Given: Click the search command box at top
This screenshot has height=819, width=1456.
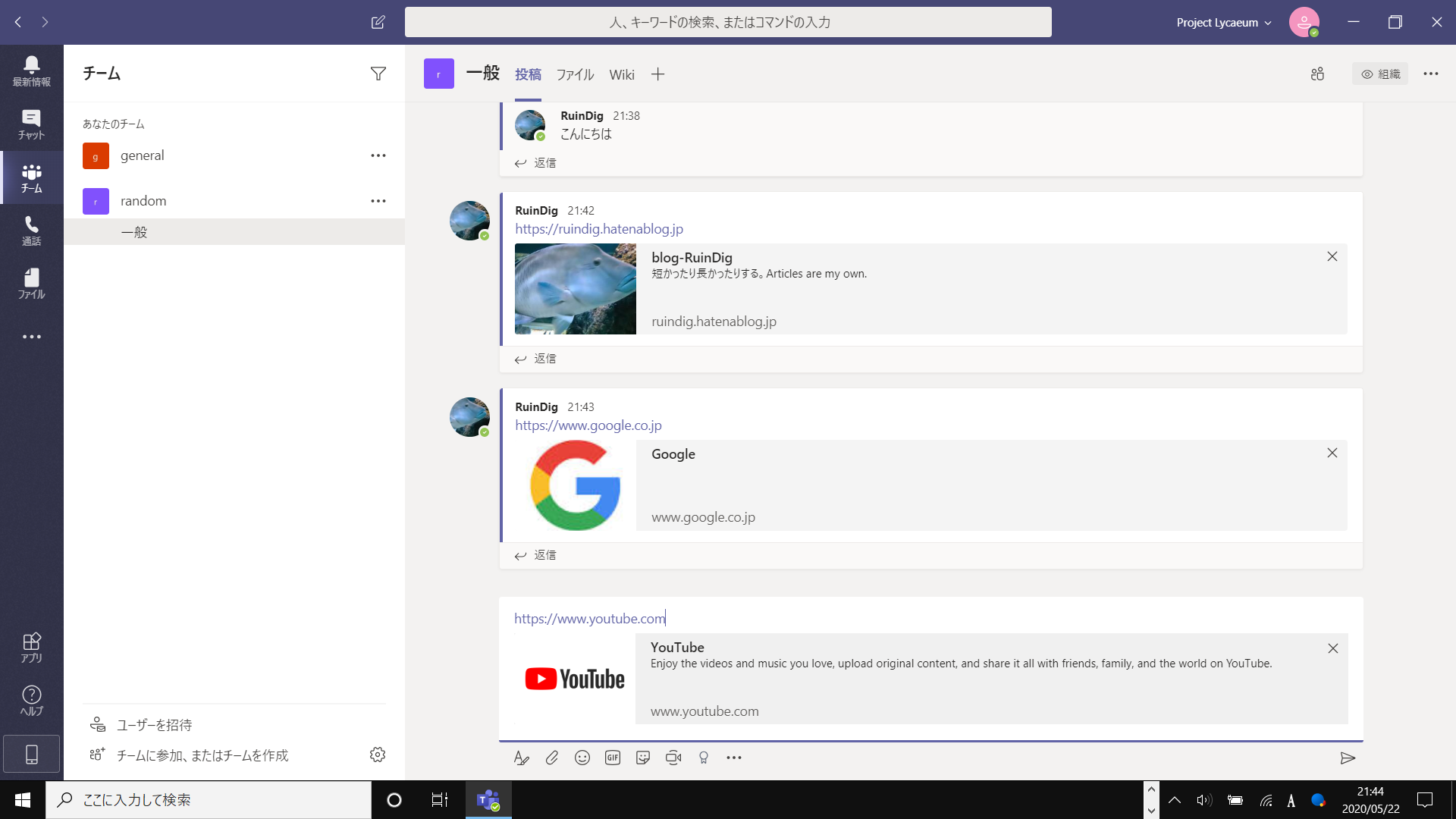Looking at the screenshot, I should click(x=727, y=22).
